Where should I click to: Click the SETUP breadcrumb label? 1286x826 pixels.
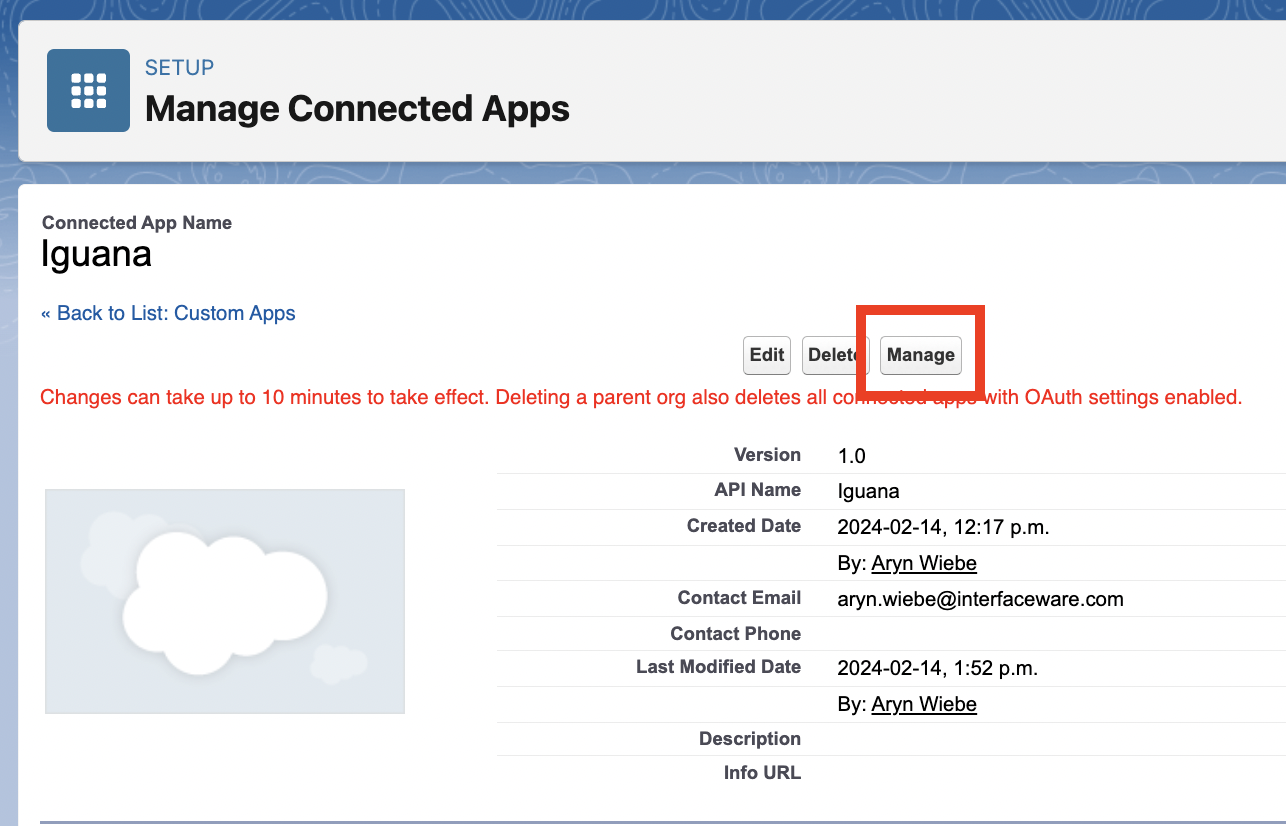179,68
